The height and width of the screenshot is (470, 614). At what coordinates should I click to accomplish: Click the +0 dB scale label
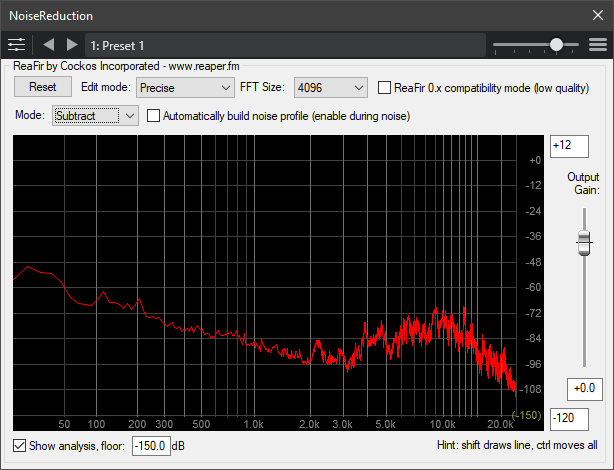tap(535, 160)
